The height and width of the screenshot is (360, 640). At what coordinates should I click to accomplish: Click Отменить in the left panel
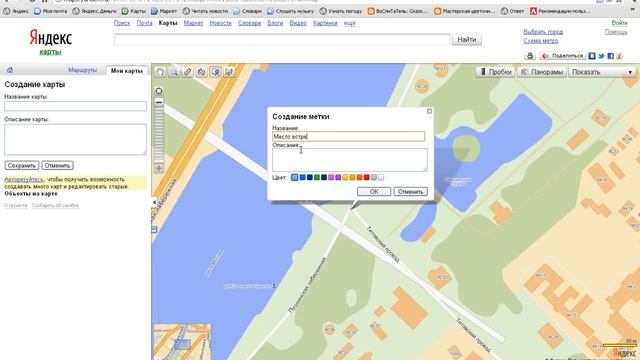click(57, 165)
